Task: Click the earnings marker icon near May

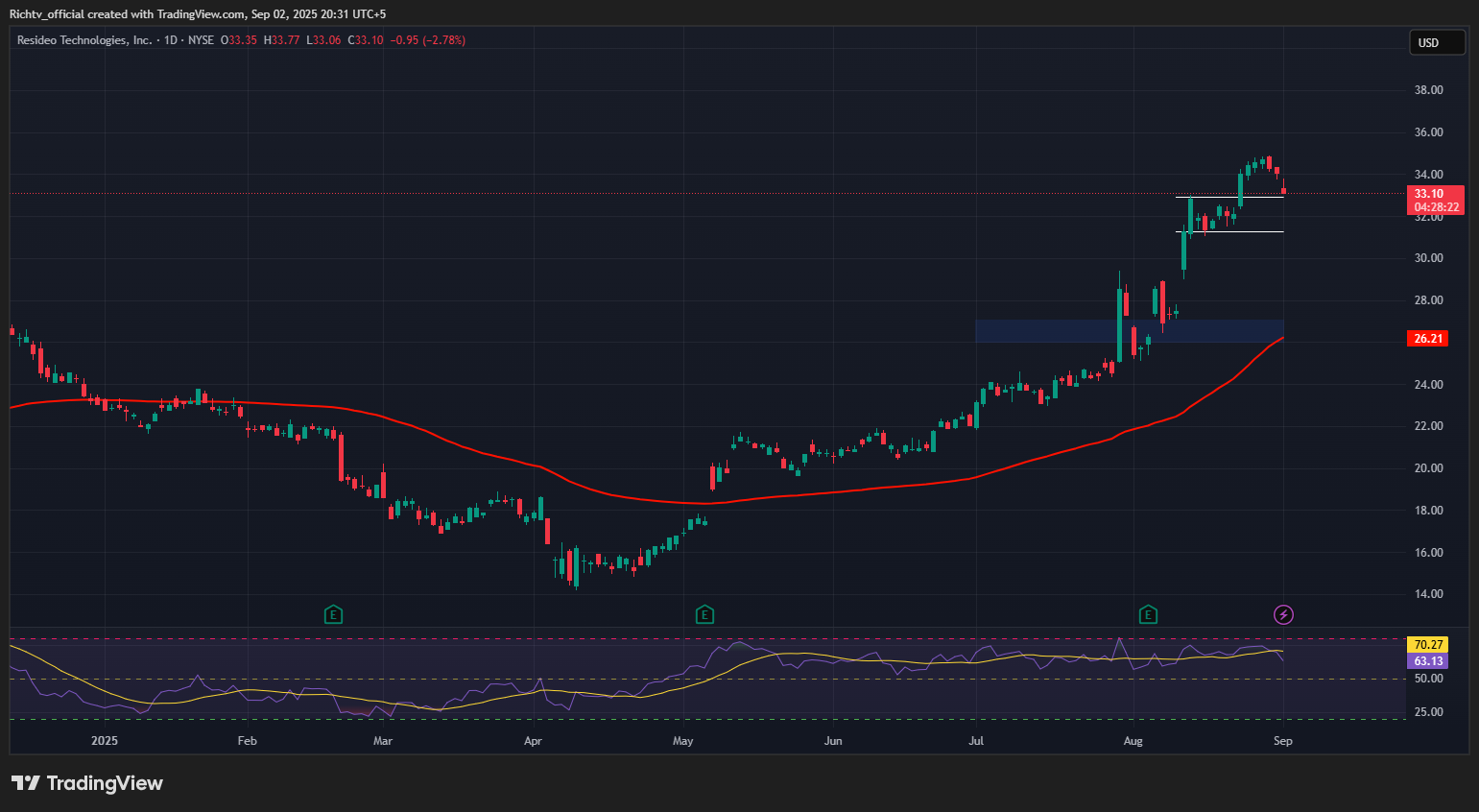Action: pos(704,614)
